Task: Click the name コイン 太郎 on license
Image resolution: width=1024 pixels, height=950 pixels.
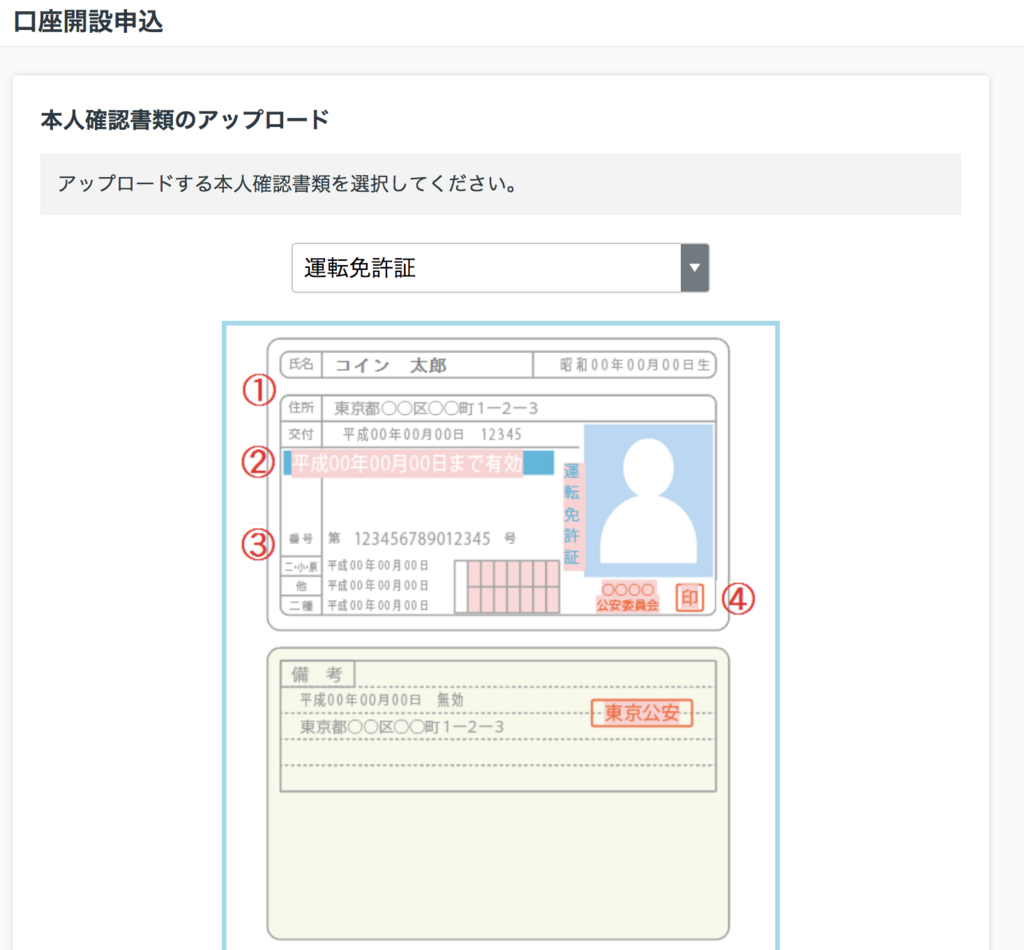Action: 391,365
